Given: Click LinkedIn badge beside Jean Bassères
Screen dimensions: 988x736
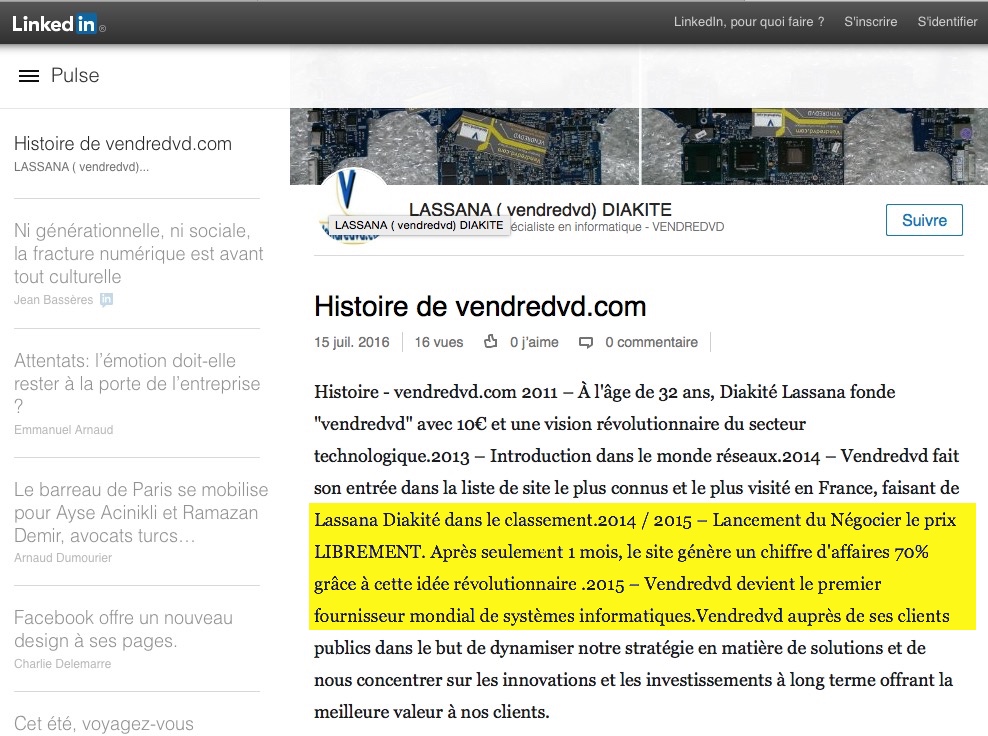Looking at the screenshot, I should pyautogui.click(x=106, y=300).
